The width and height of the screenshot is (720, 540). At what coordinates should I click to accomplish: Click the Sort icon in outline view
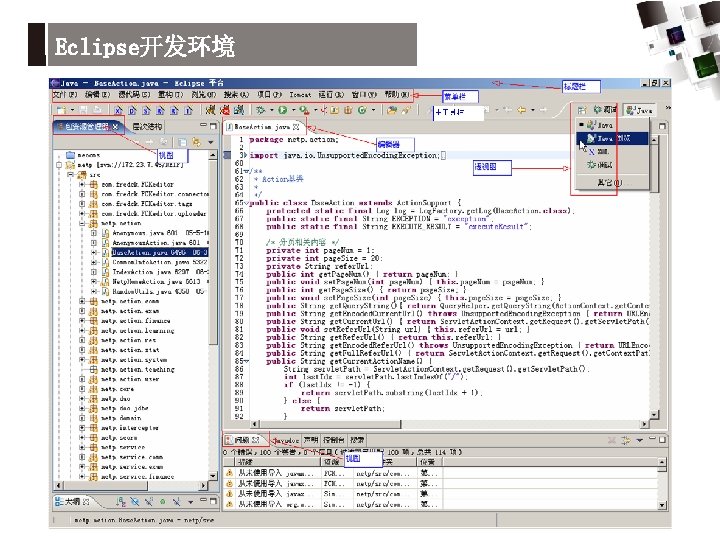point(120,502)
